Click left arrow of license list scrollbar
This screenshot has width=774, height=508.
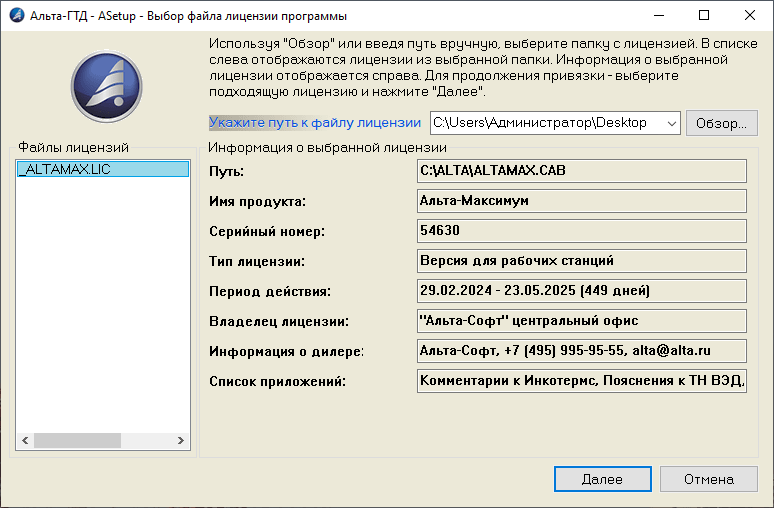coord(24,440)
